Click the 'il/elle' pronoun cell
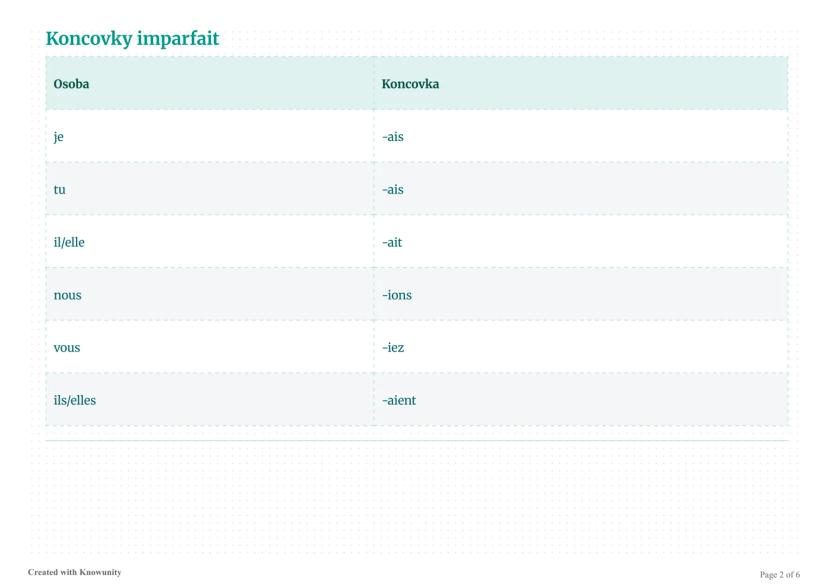 [x=69, y=242]
